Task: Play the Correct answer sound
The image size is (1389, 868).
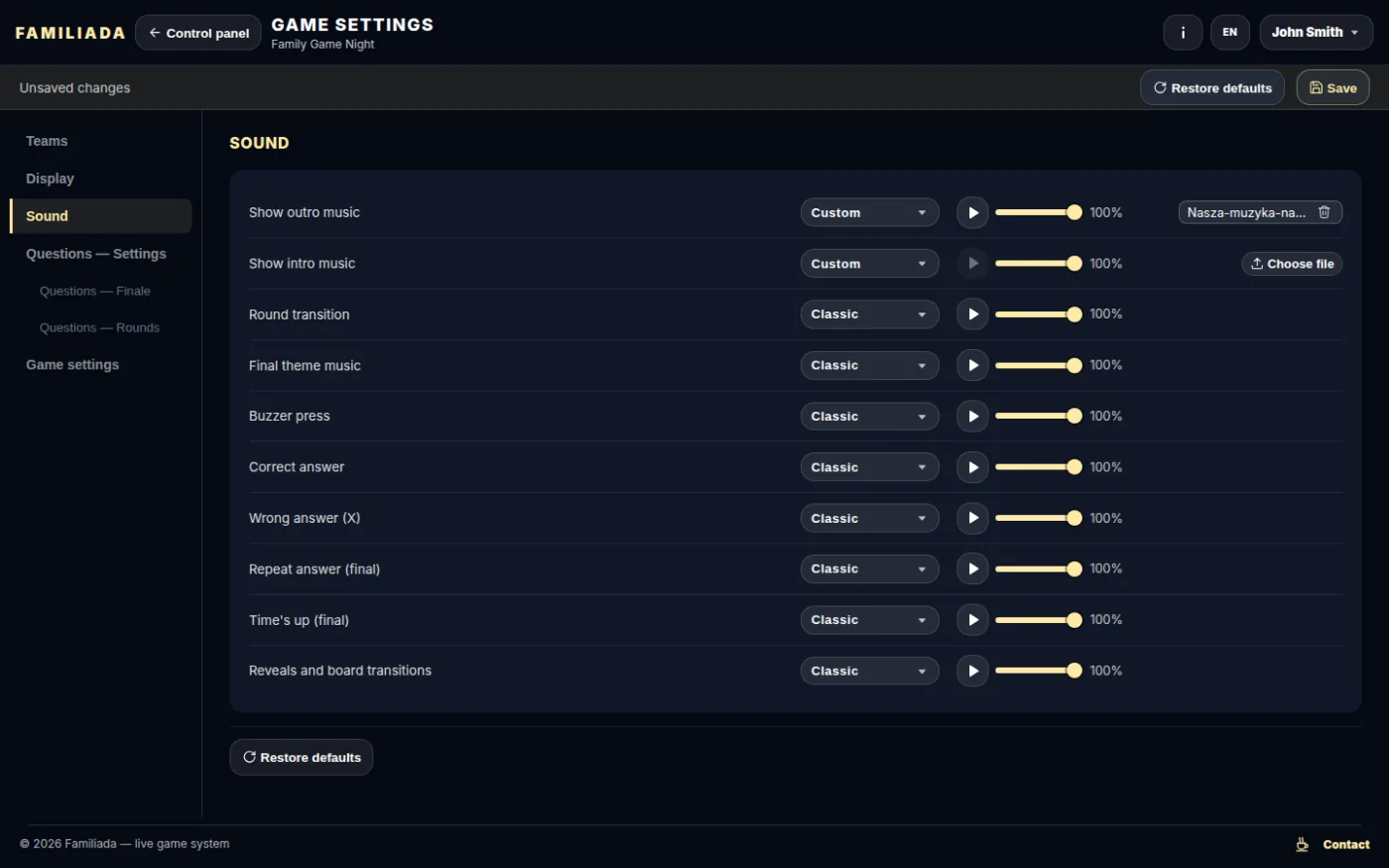Action: click(972, 467)
